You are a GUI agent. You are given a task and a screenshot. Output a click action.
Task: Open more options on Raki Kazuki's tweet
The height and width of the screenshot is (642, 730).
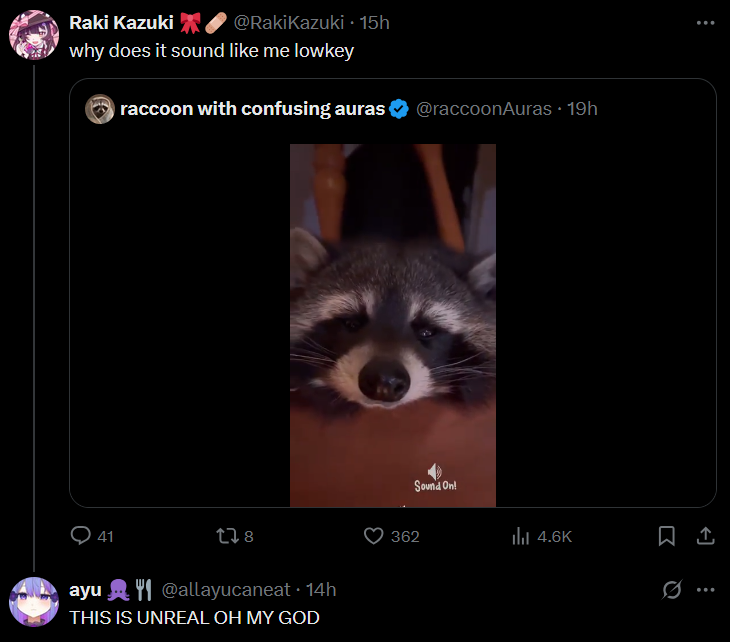[x=705, y=22]
